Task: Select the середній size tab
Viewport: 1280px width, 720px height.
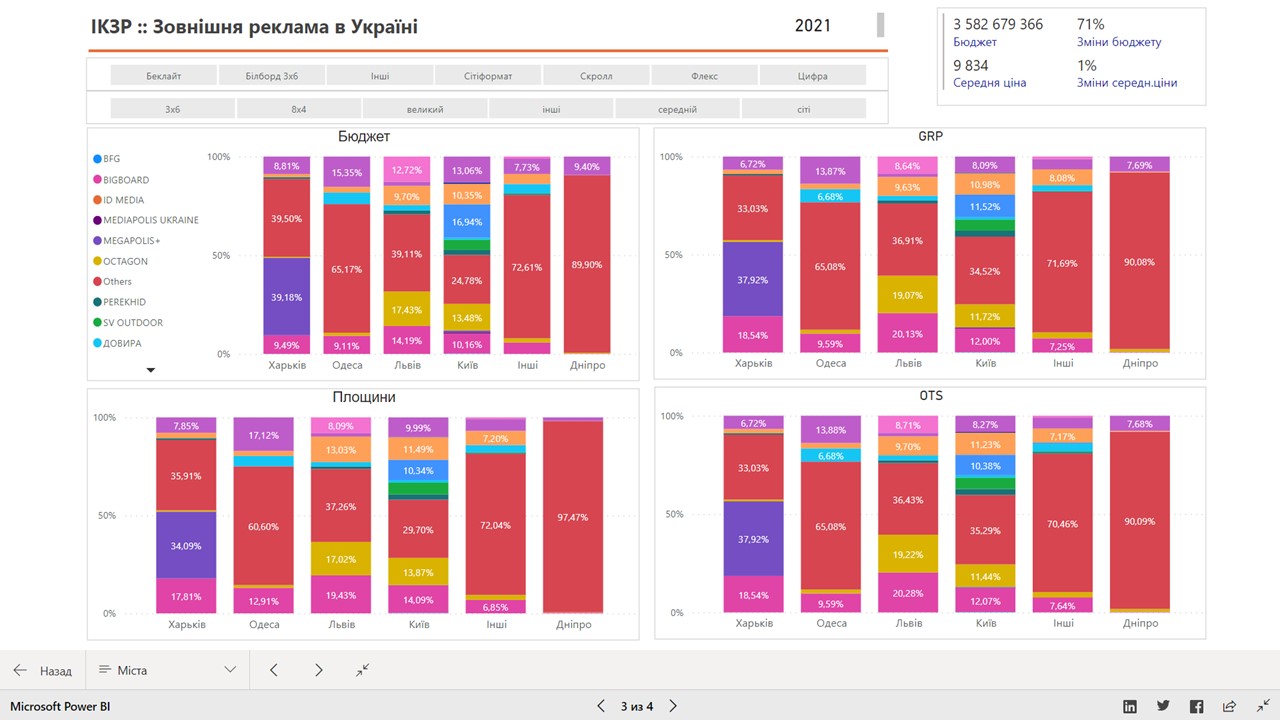Action: tap(677, 109)
